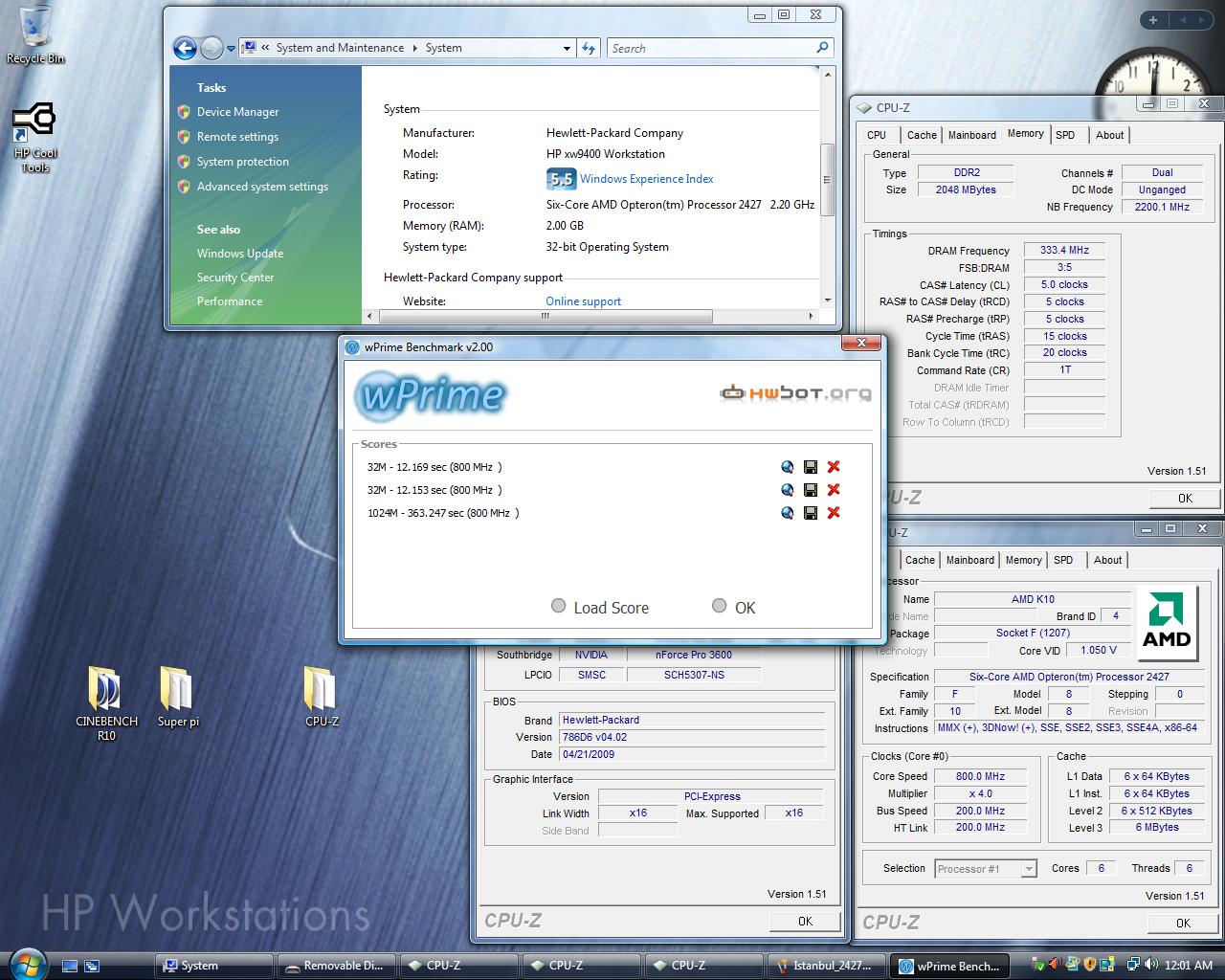The width and height of the screenshot is (1225, 980).
Task: Click the hwbot.org logo in wPrime
Action: [795, 392]
